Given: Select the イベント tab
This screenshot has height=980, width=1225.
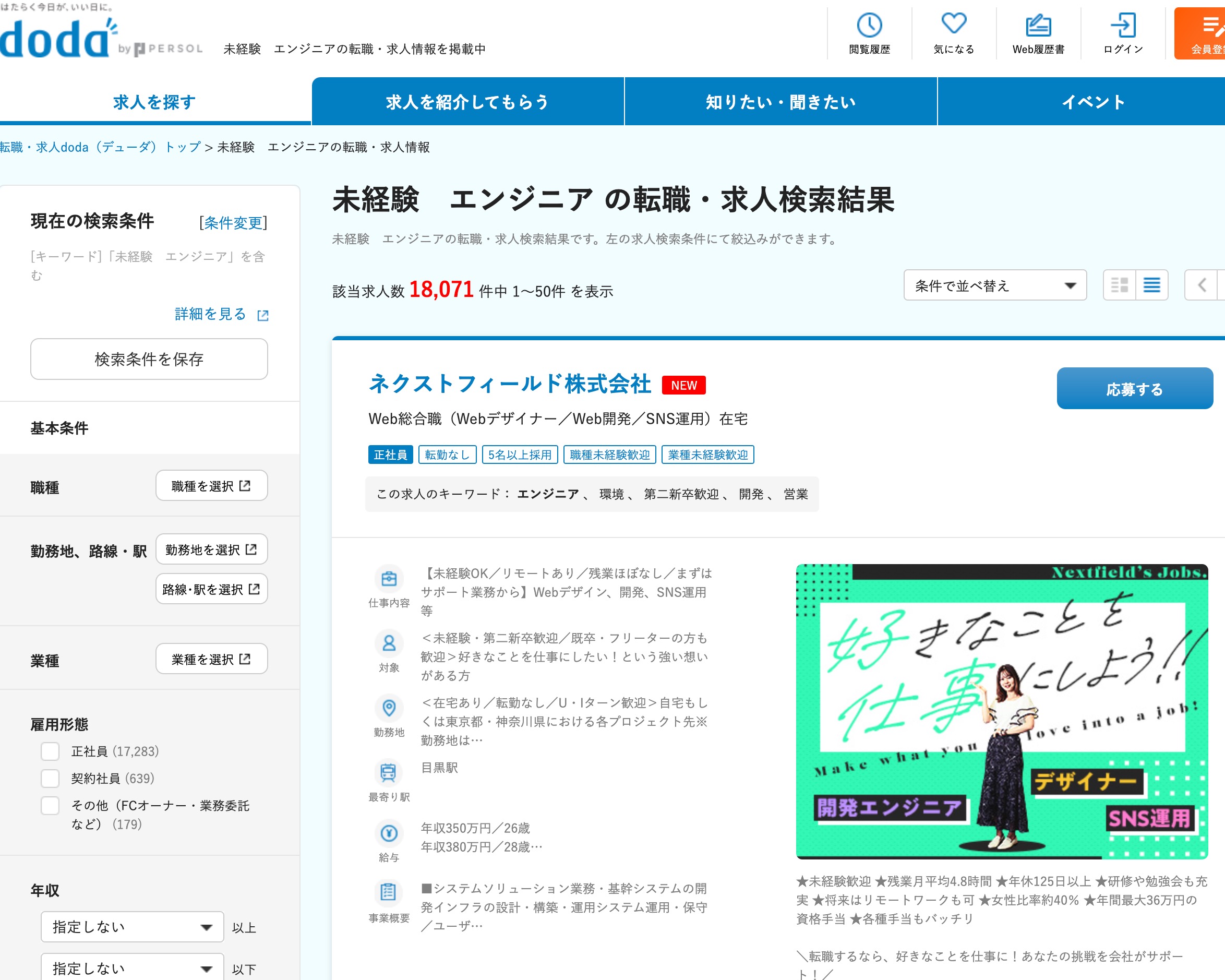Looking at the screenshot, I should [x=1092, y=102].
